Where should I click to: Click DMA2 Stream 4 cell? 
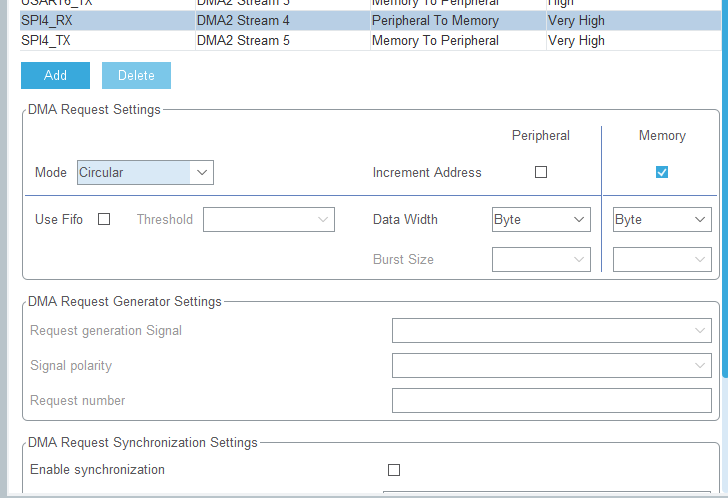tap(282, 20)
